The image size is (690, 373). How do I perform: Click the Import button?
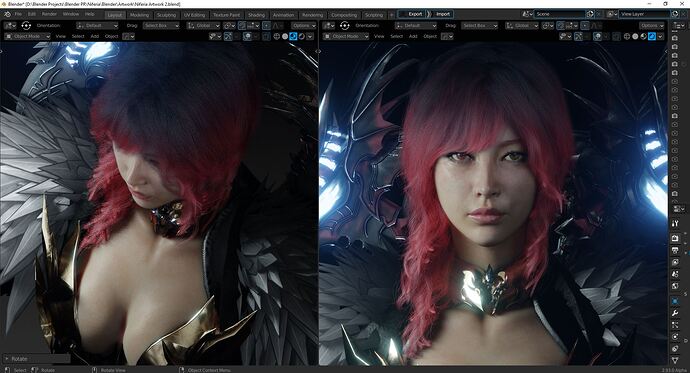(x=441, y=14)
